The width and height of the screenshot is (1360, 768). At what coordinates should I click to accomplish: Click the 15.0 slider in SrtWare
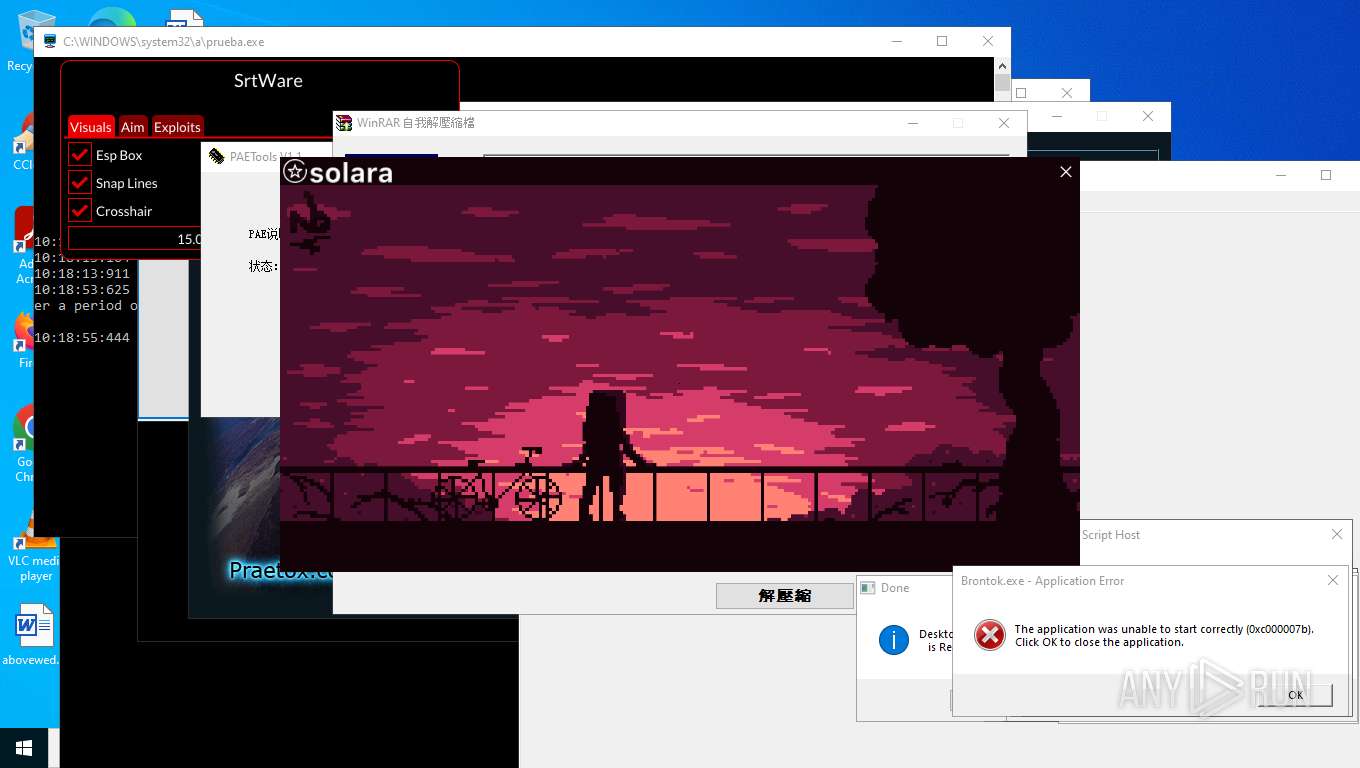pos(134,239)
